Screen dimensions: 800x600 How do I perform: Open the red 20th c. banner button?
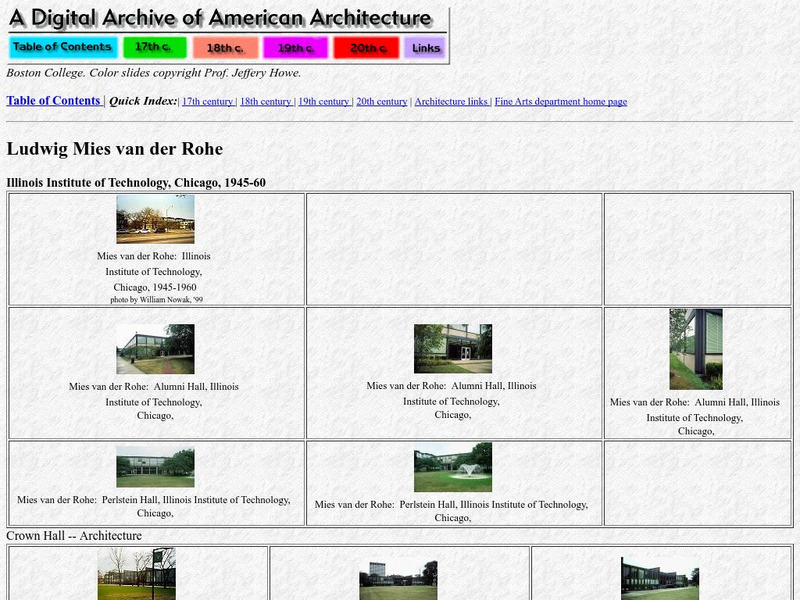366,47
